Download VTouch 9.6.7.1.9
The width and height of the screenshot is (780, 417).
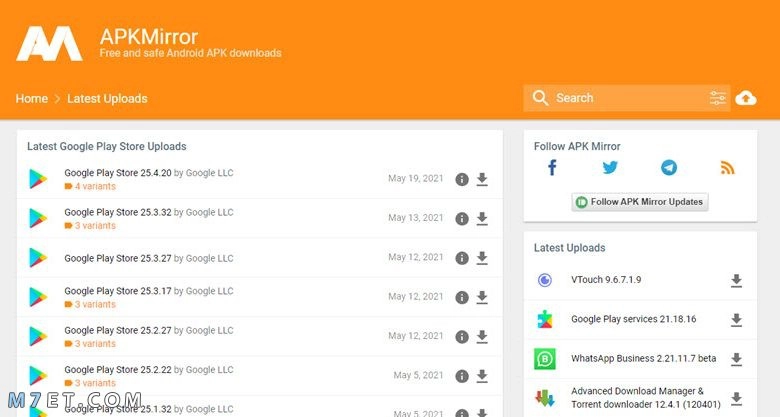tap(736, 280)
